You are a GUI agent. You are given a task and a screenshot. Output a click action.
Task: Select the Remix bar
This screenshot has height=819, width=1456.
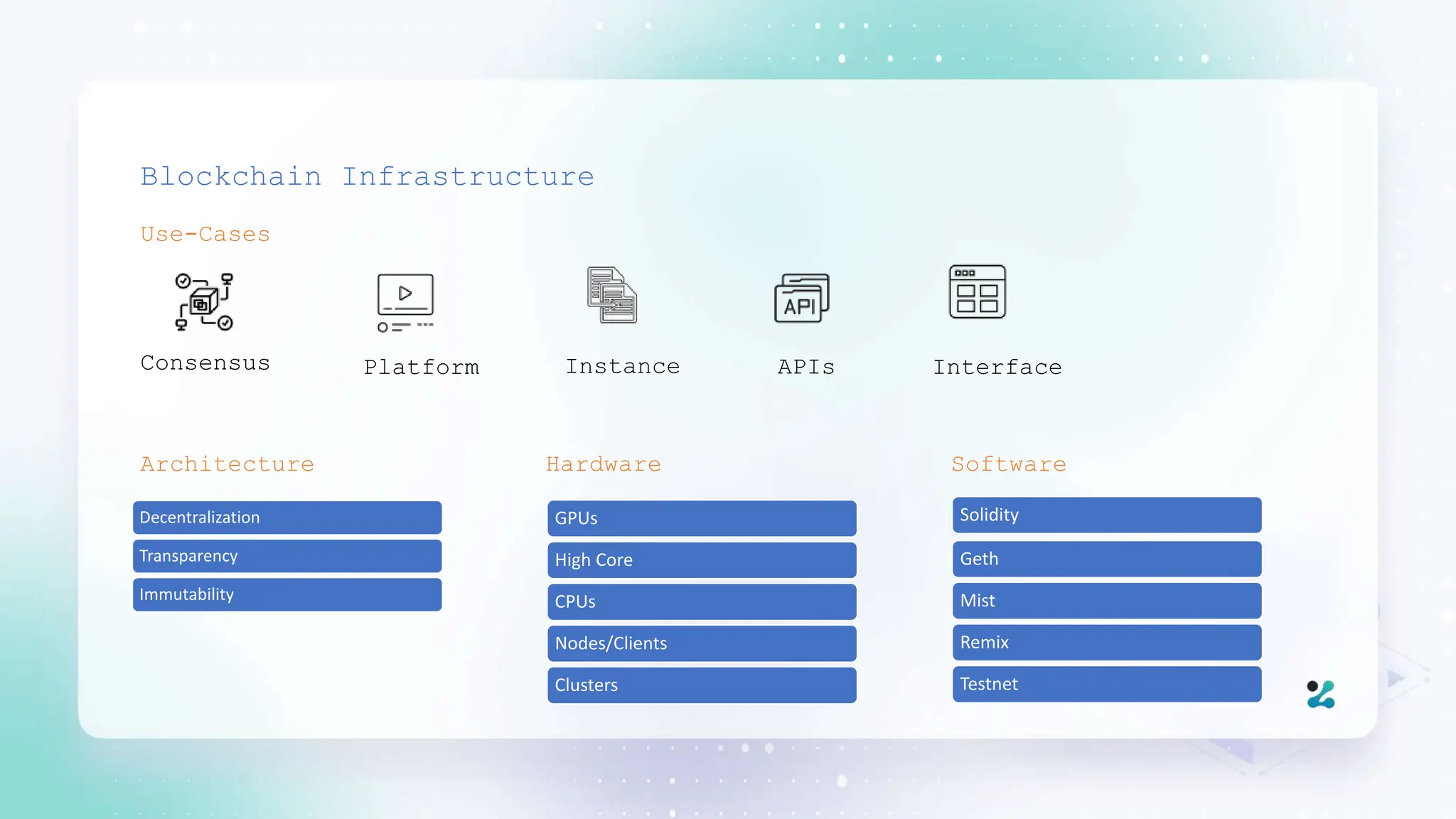[x=1107, y=642]
